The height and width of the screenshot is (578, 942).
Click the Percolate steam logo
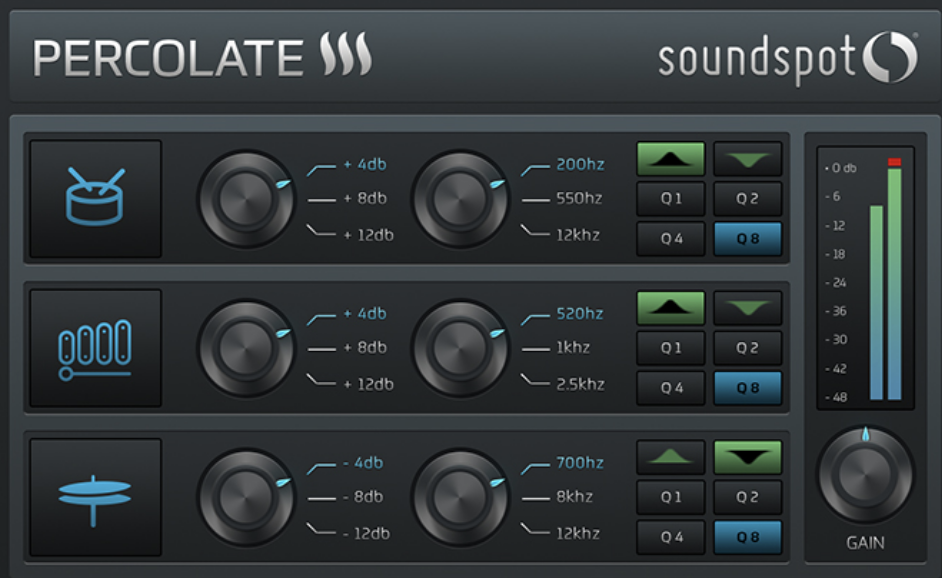[x=345, y=55]
